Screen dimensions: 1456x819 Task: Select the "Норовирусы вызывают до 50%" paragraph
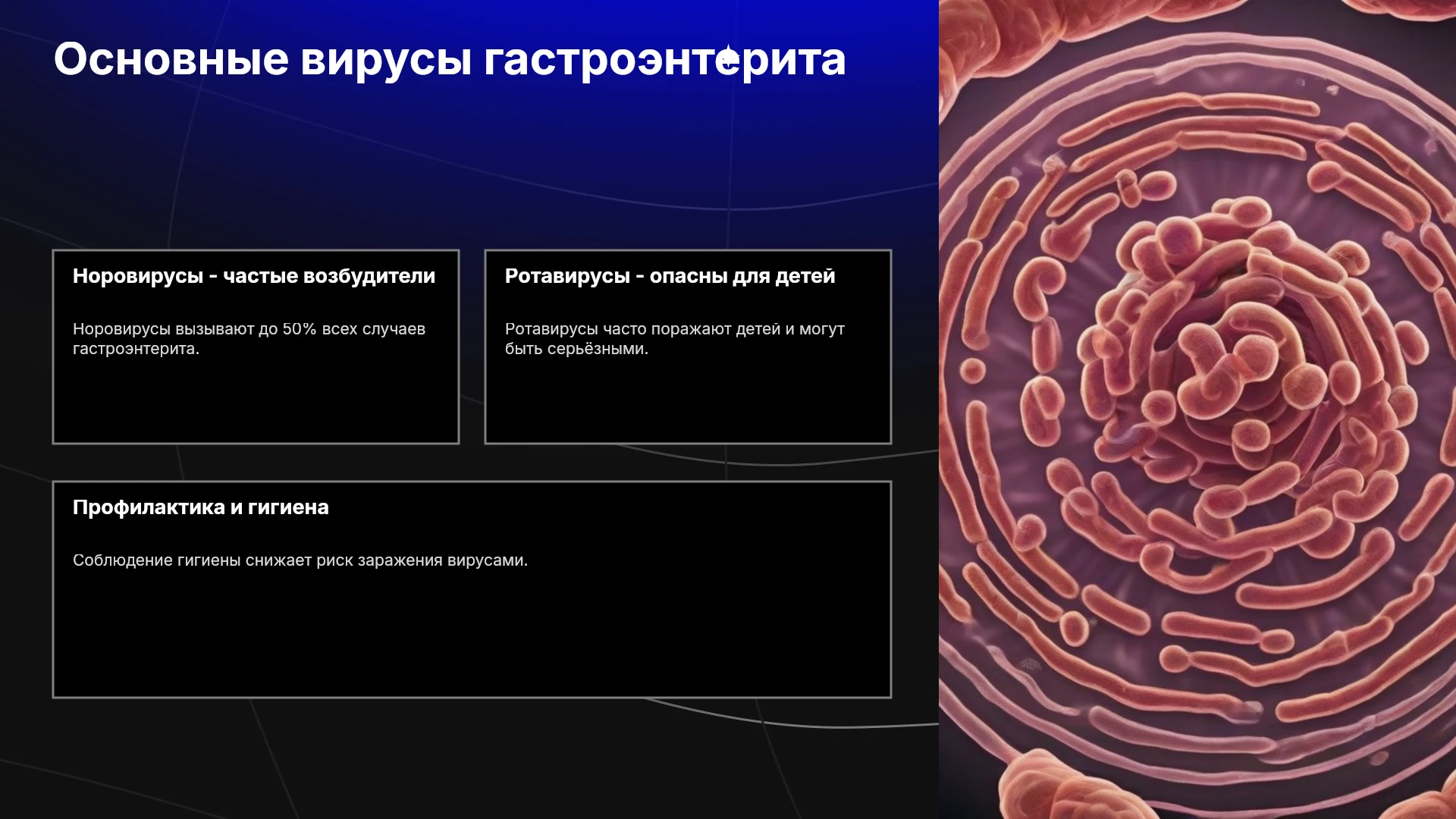pyautogui.click(x=249, y=339)
